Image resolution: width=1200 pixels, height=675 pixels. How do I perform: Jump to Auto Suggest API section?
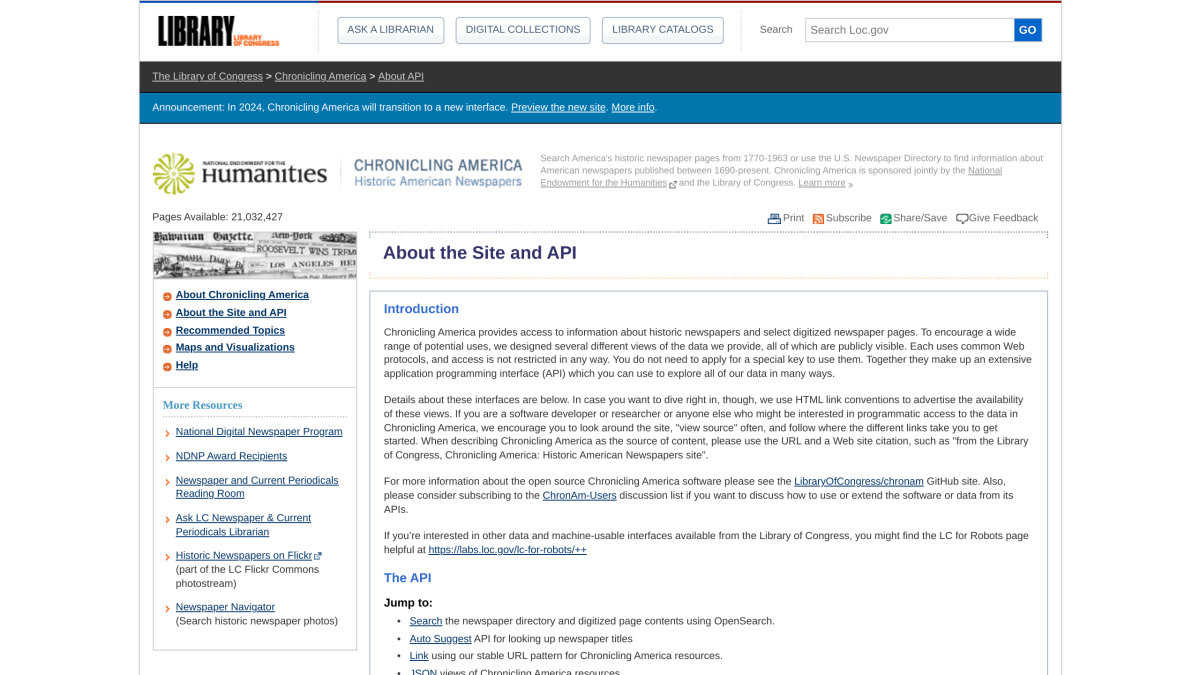(x=440, y=638)
